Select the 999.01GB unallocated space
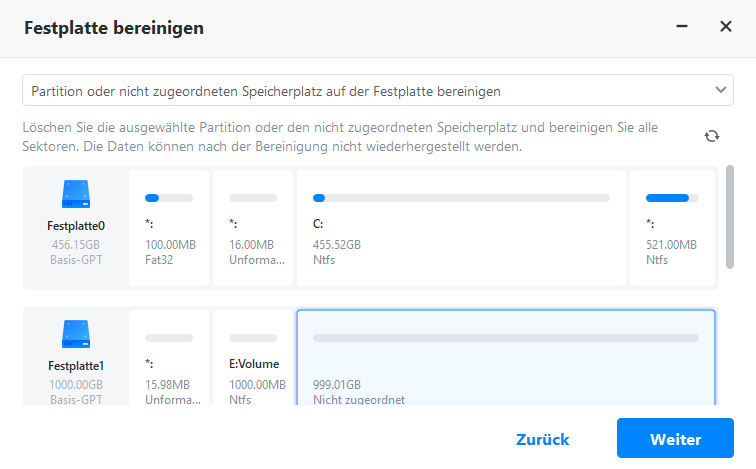This screenshot has width=756, height=469. point(506,362)
